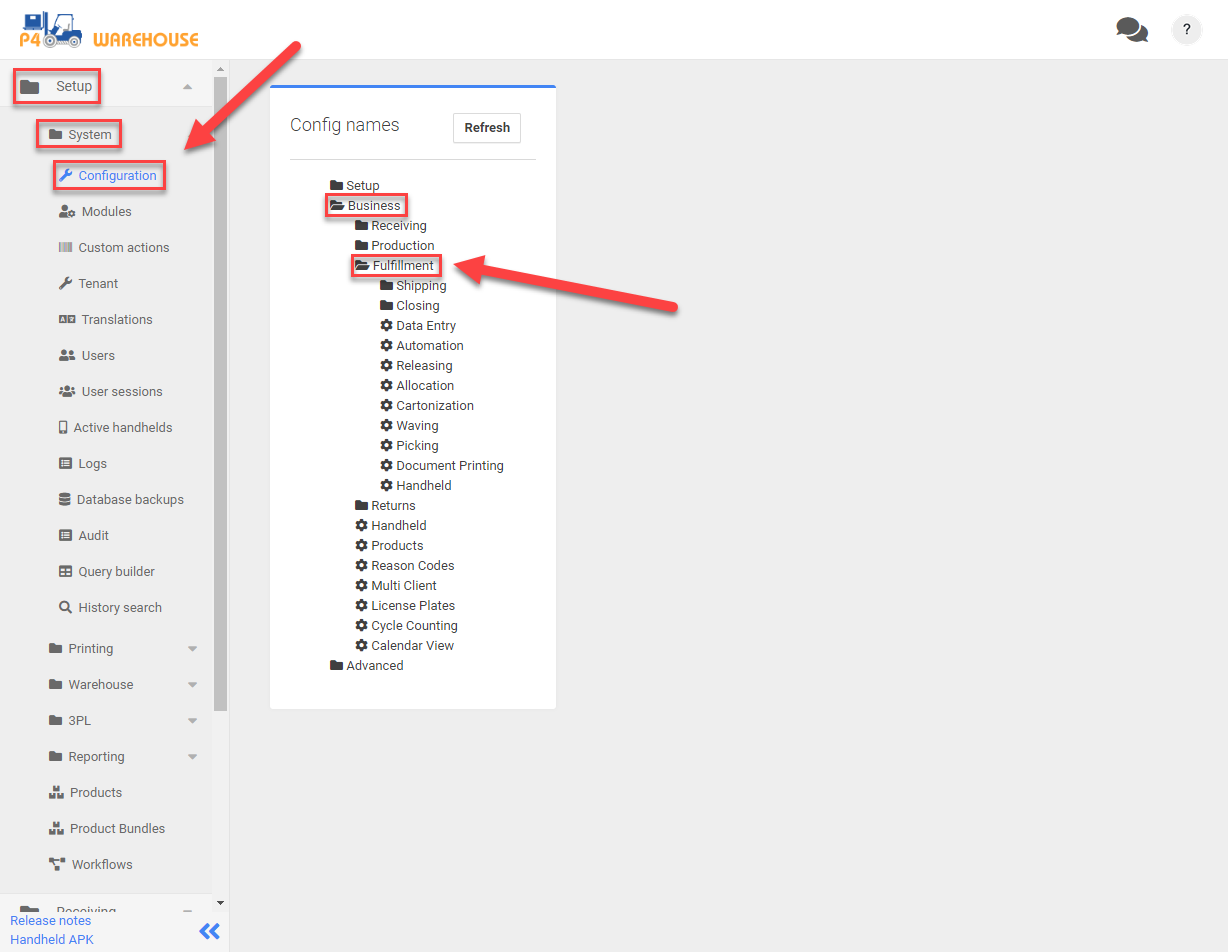Open the Query builder page
The height and width of the screenshot is (952, 1228).
coord(116,572)
